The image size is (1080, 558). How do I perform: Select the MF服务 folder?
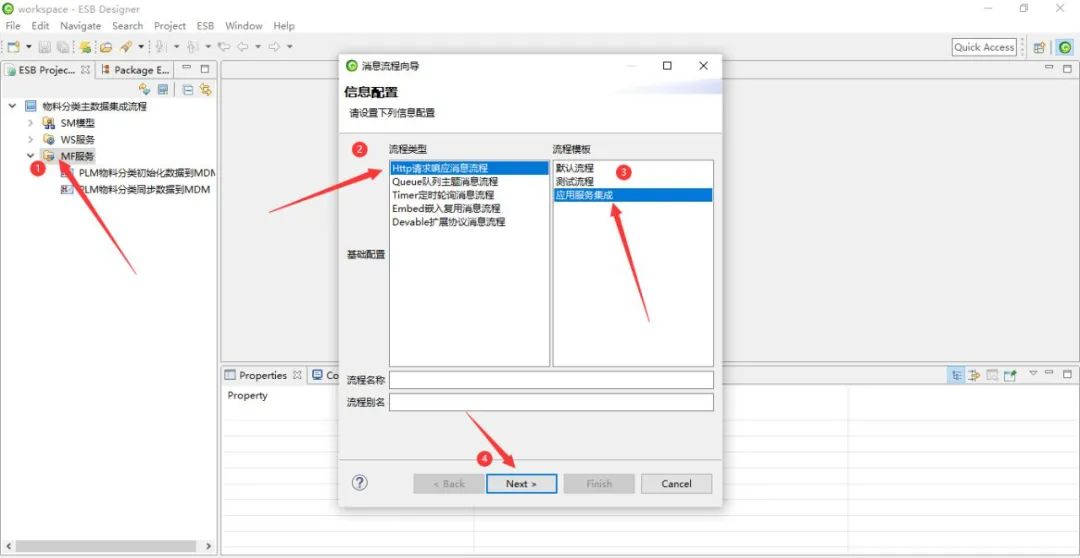(77, 156)
